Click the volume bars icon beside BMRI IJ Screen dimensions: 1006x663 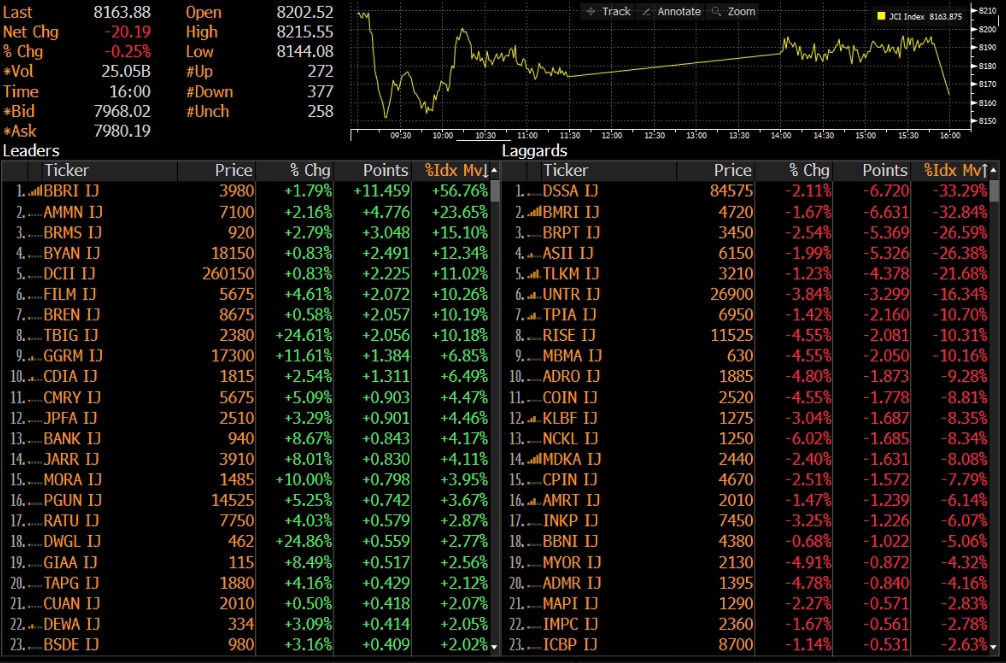click(x=533, y=212)
